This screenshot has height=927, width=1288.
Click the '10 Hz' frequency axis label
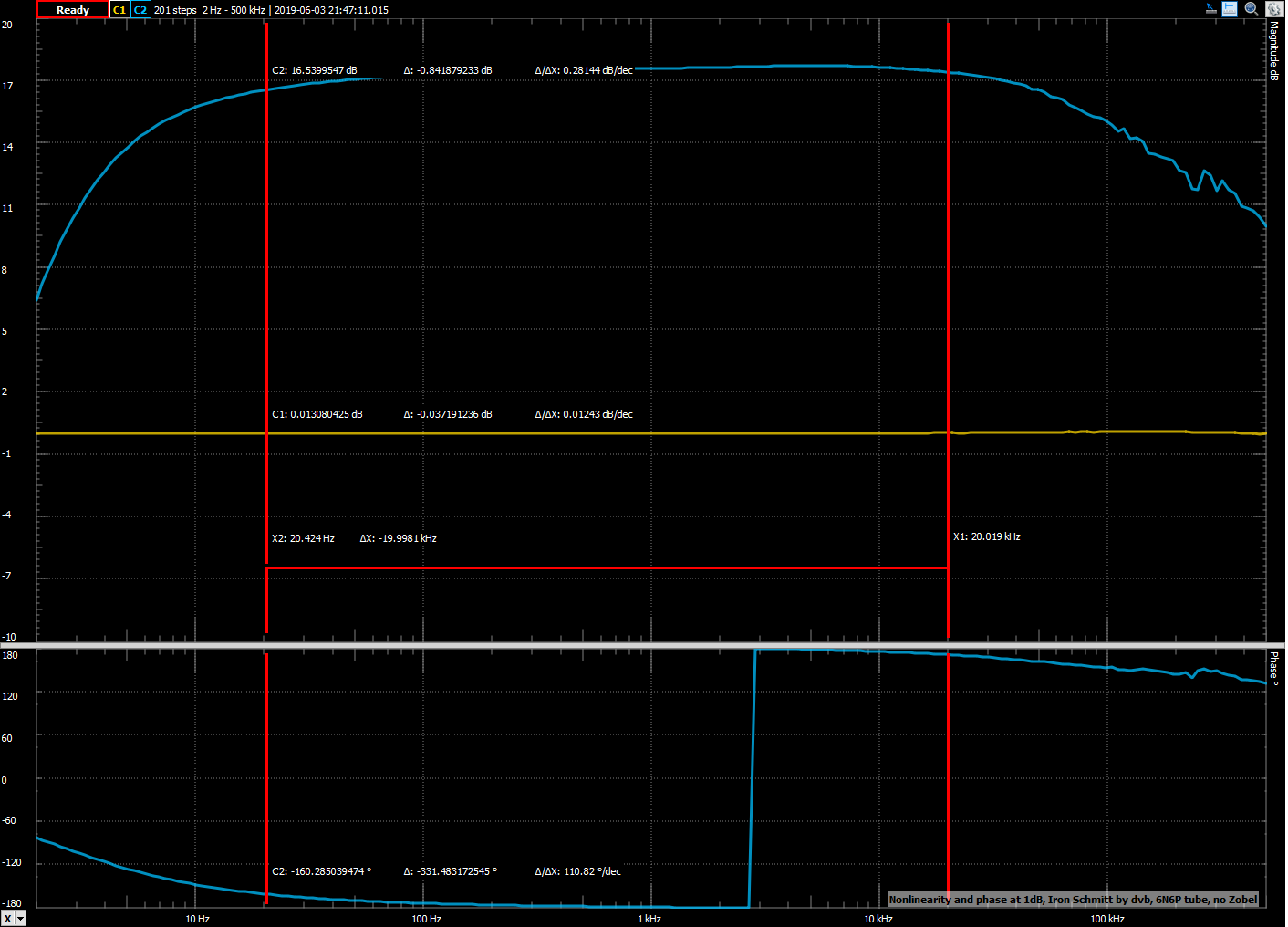tap(197, 919)
